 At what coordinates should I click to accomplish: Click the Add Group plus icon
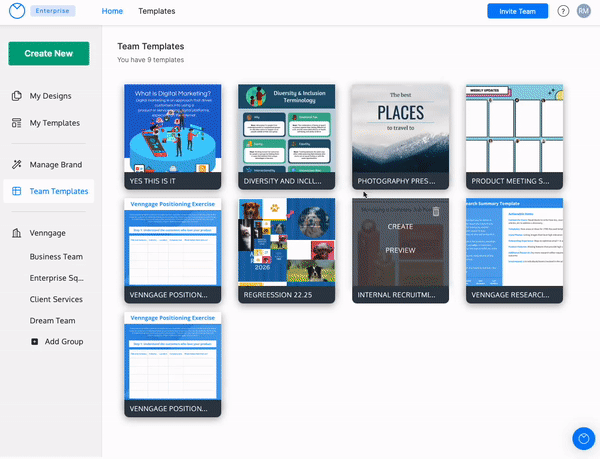pos(36,342)
